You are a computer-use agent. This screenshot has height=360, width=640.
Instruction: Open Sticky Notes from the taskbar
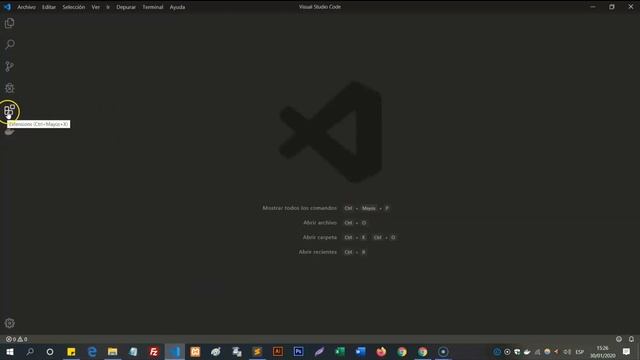(x=71, y=352)
